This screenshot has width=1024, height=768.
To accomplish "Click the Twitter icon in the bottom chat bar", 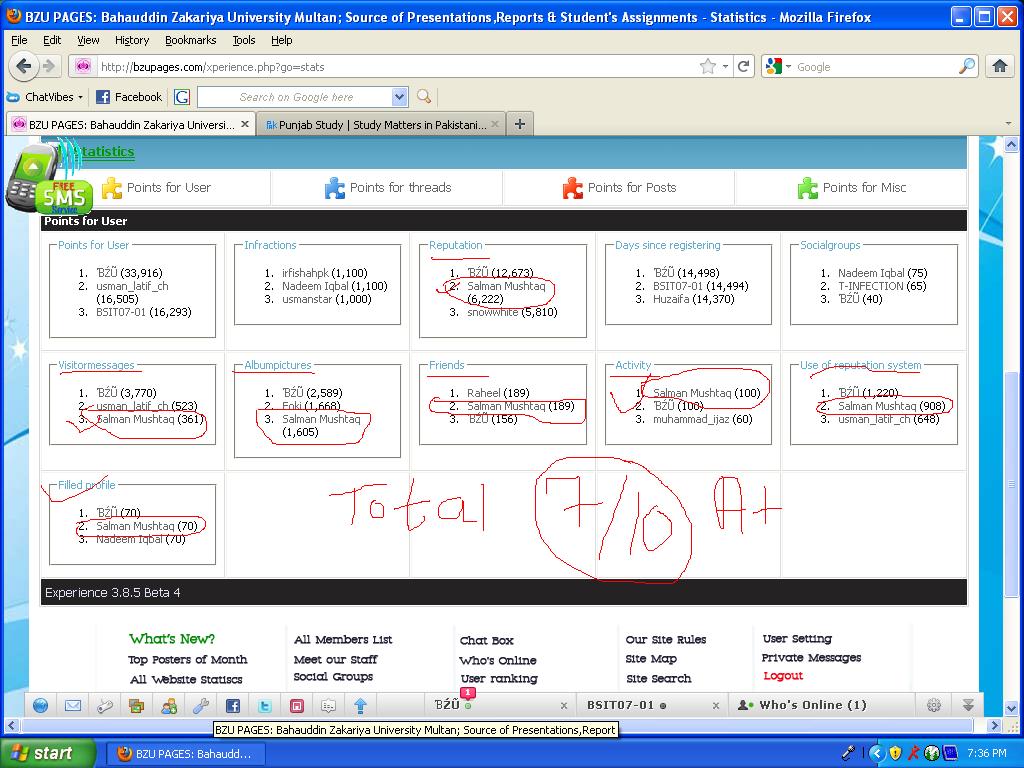I will tap(264, 705).
